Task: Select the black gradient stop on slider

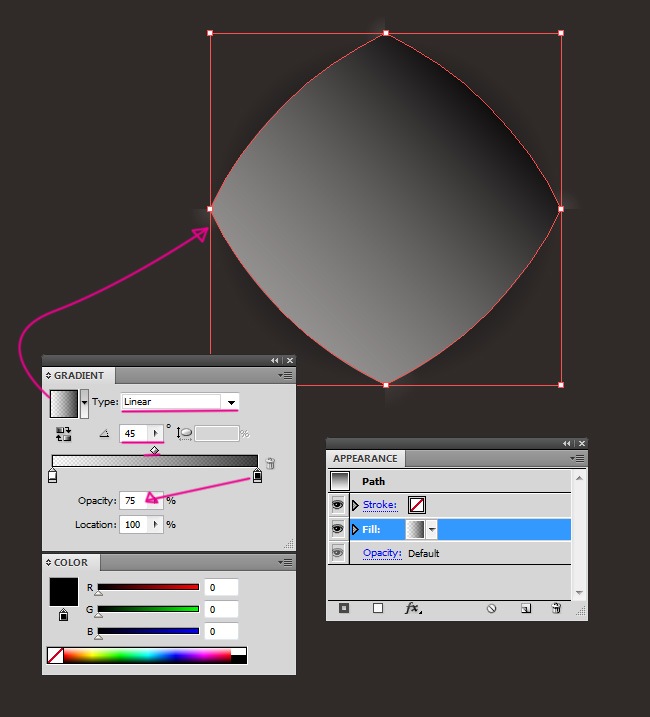Action: pos(257,477)
